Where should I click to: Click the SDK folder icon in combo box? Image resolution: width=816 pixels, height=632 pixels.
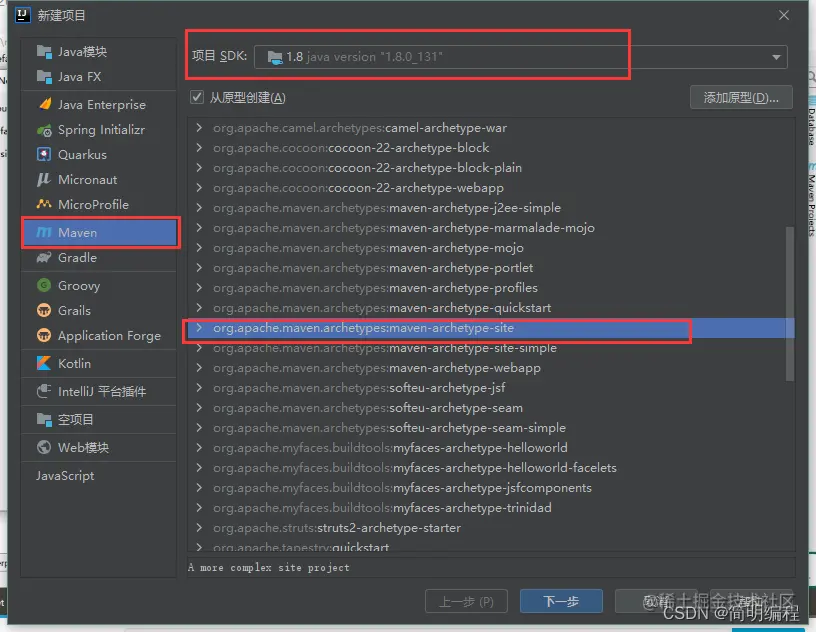(274, 57)
